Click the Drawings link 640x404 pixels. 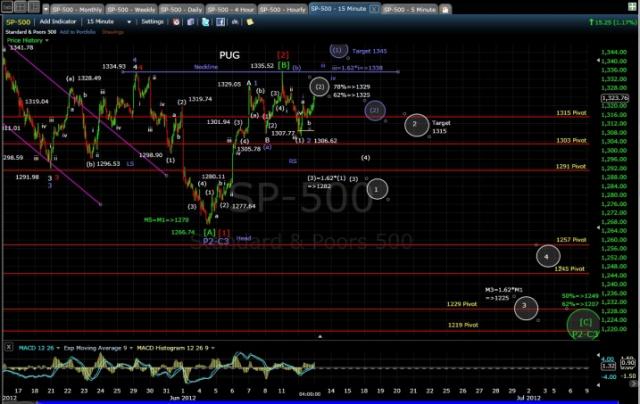click(113, 32)
